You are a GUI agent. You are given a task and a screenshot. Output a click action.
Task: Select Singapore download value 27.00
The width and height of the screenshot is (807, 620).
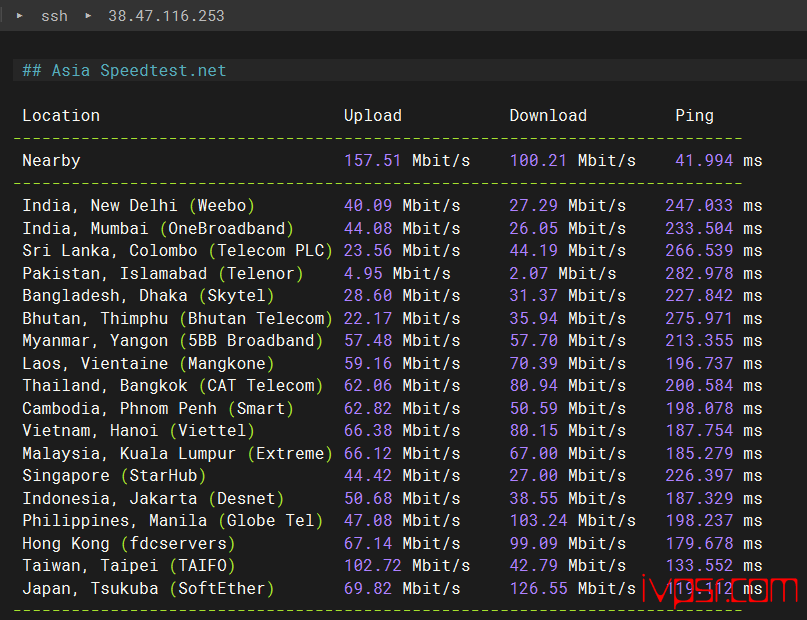(533, 475)
